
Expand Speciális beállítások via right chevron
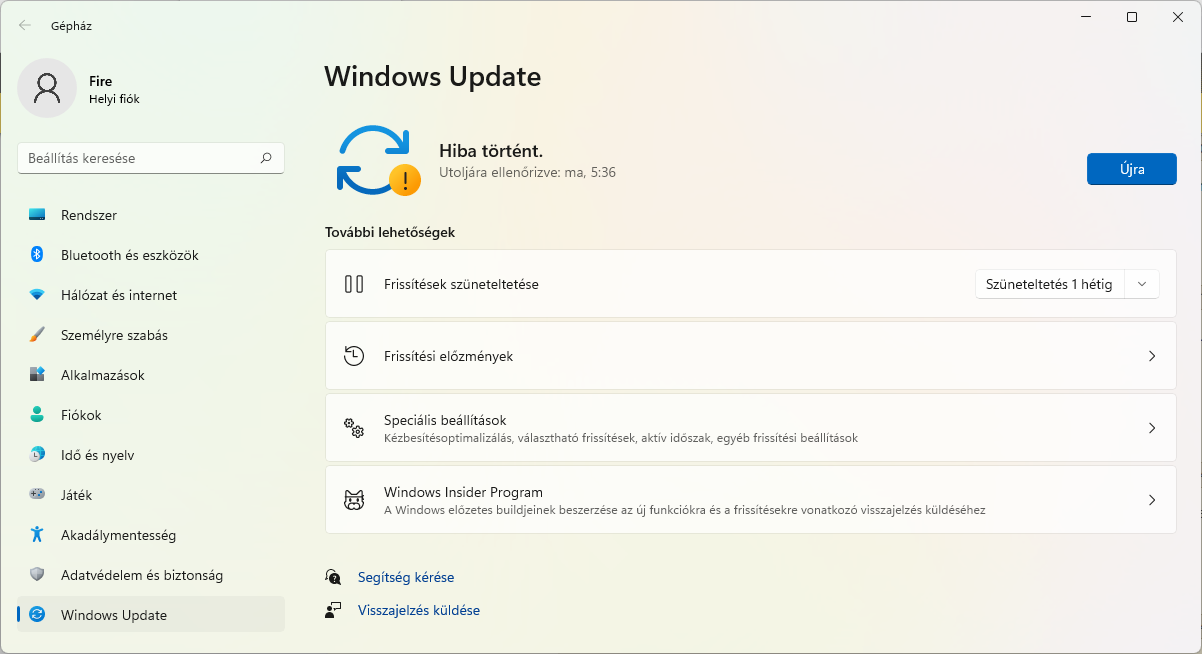click(x=1152, y=428)
